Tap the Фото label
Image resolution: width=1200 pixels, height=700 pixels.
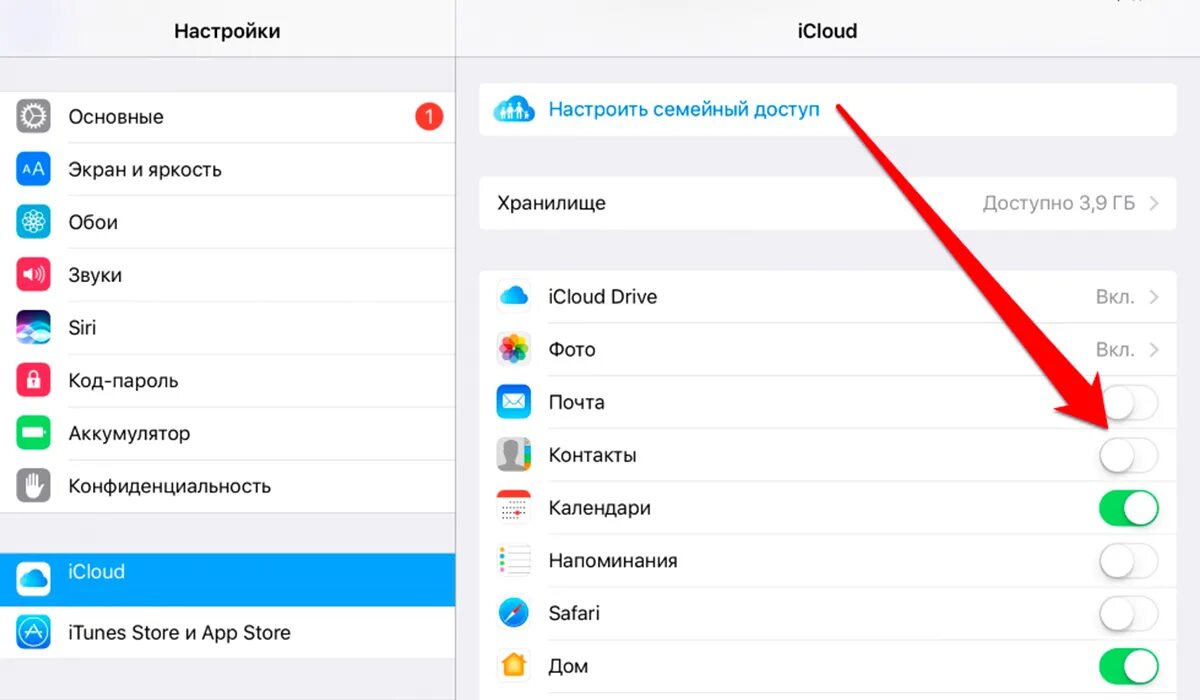point(572,350)
